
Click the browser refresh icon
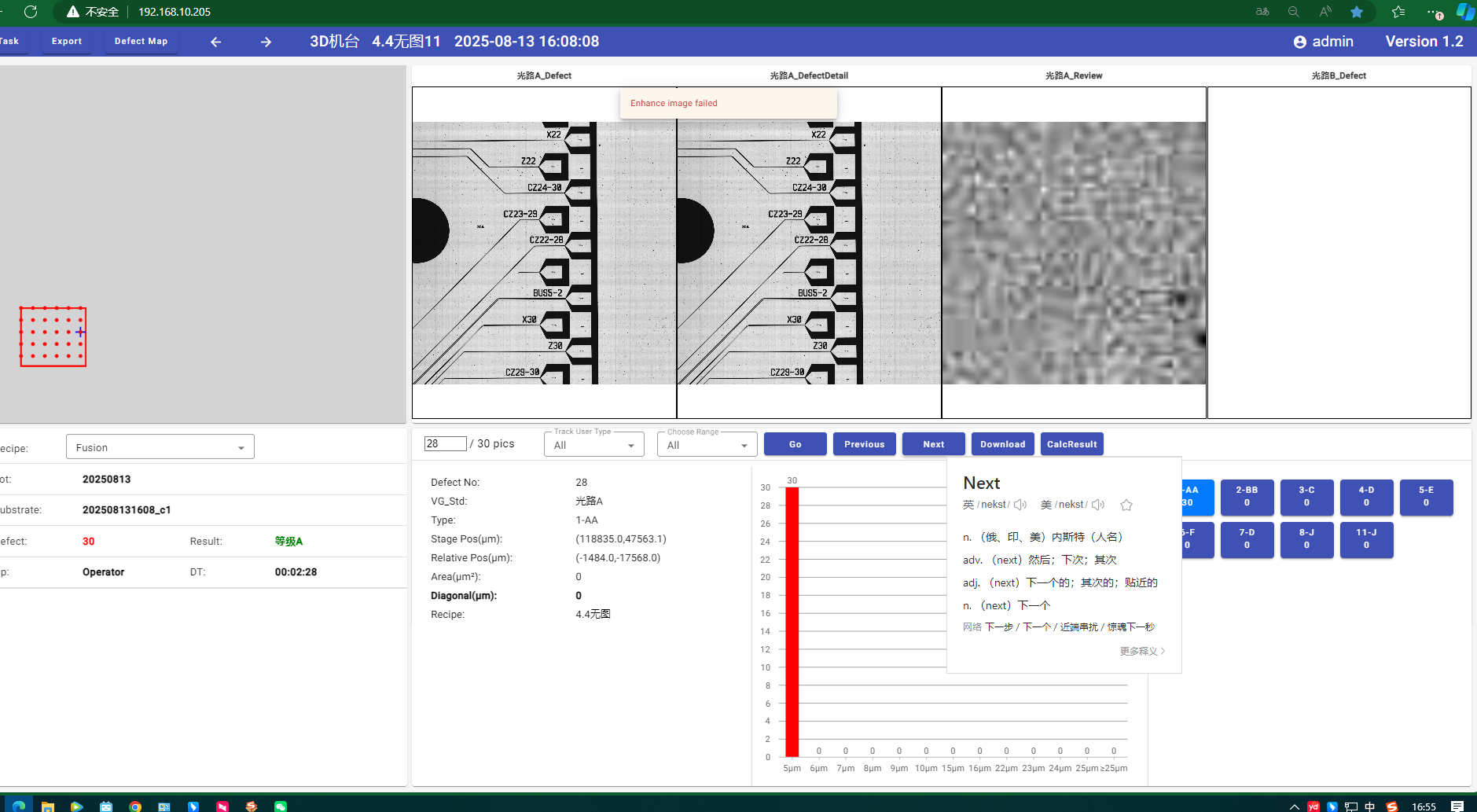click(x=31, y=12)
